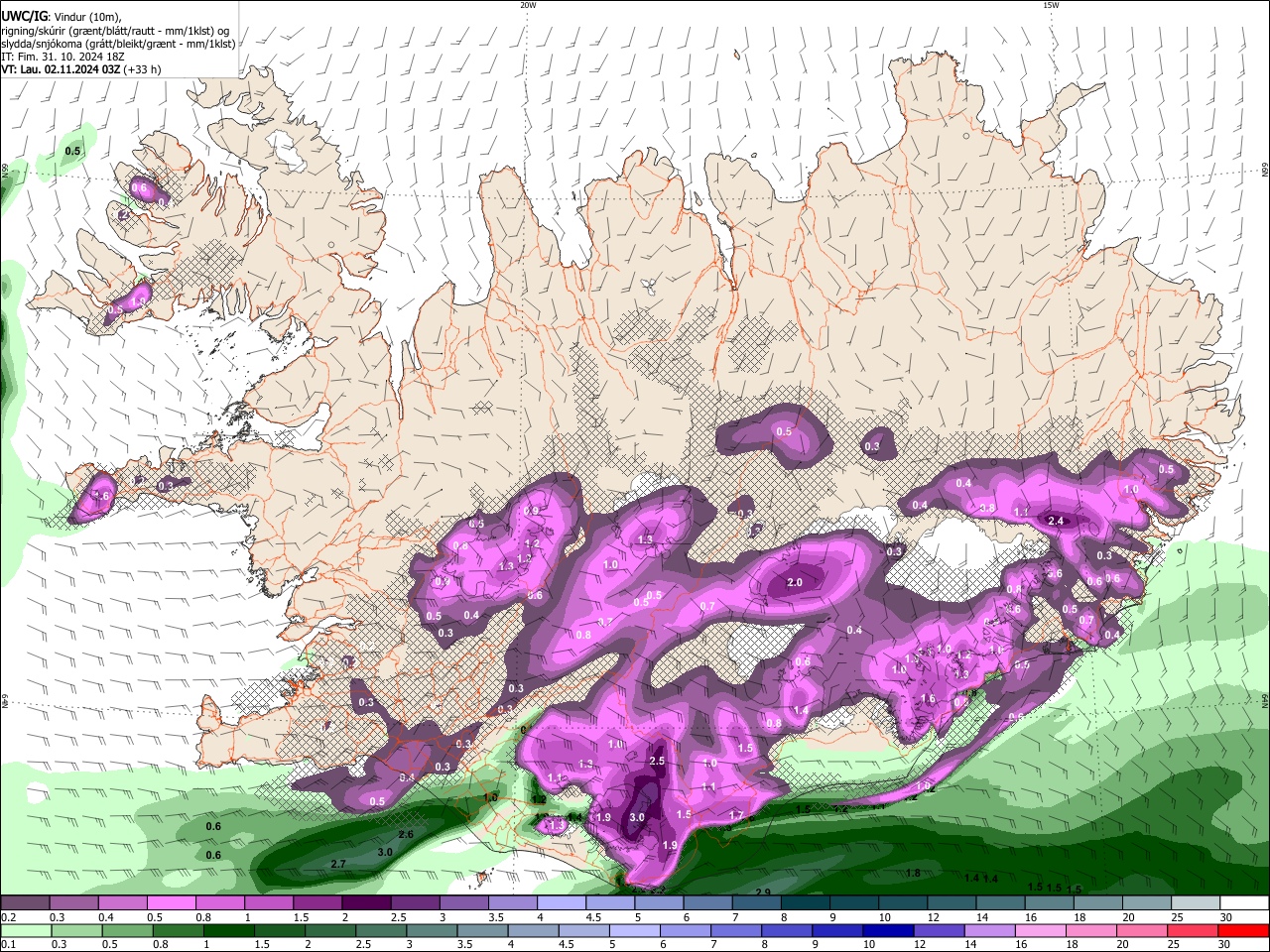Click the '15W' longitude label at the top
1270x952 pixels.
[1050, 5]
